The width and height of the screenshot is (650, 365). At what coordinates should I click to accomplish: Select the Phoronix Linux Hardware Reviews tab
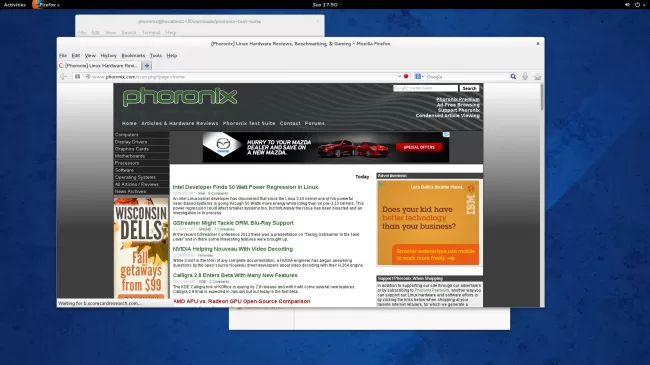(x=99, y=66)
